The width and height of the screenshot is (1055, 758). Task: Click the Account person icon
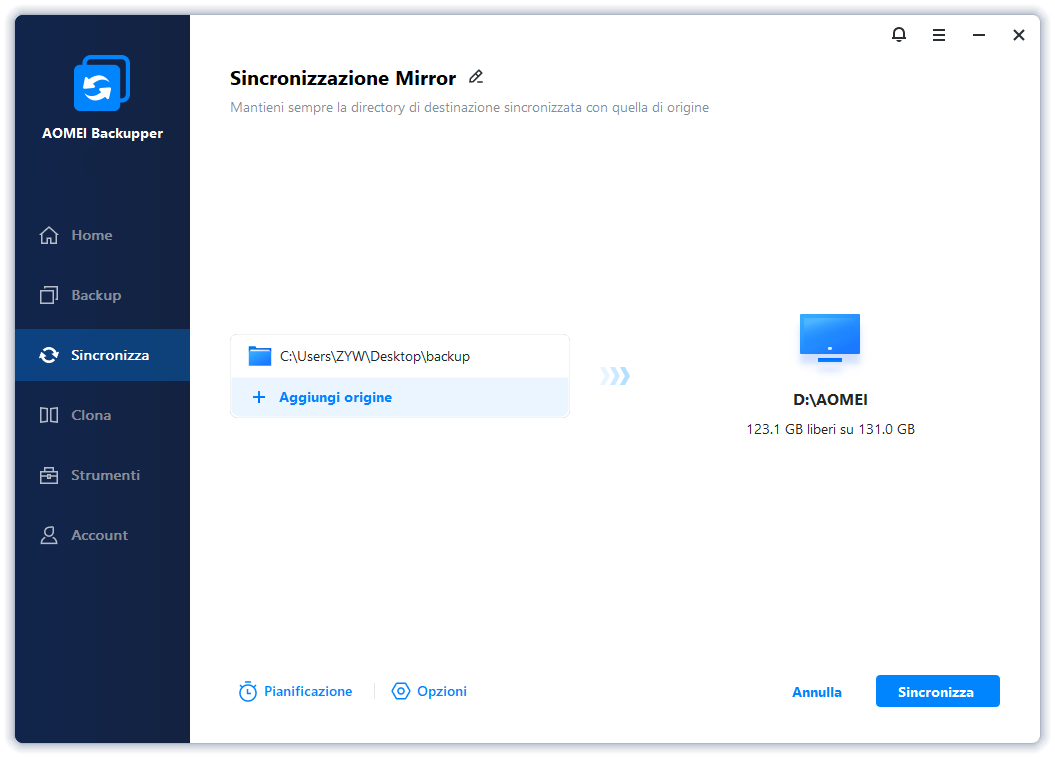pos(49,535)
